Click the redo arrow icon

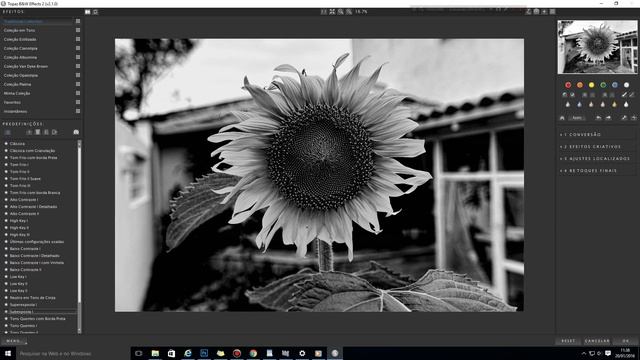click(608, 118)
